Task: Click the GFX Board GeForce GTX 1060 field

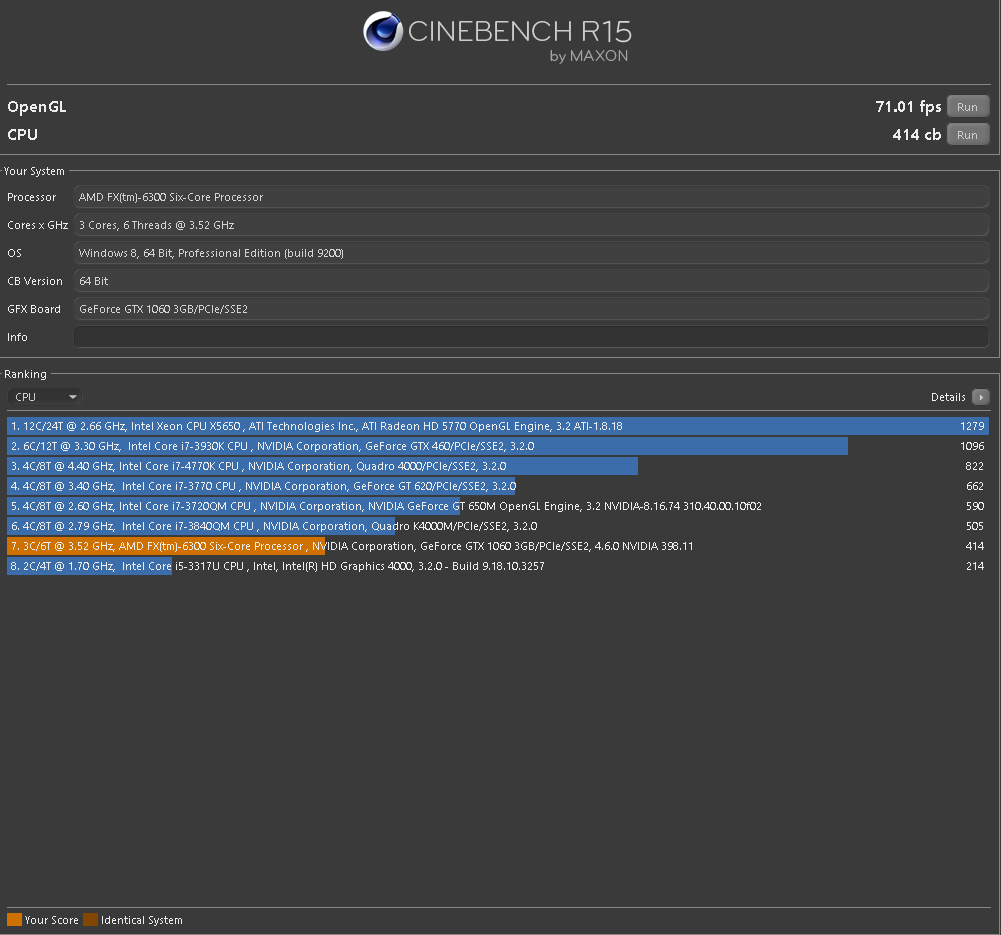Action: (531, 309)
